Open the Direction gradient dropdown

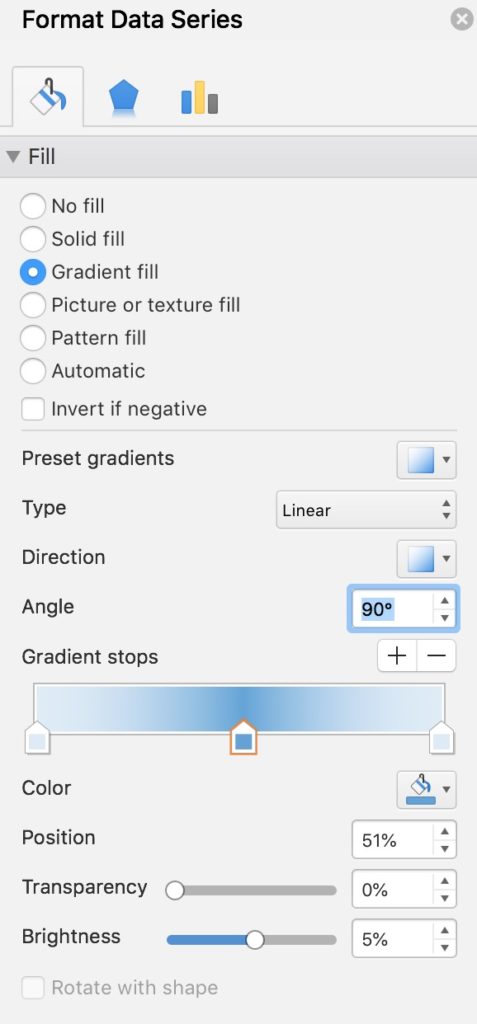426,559
